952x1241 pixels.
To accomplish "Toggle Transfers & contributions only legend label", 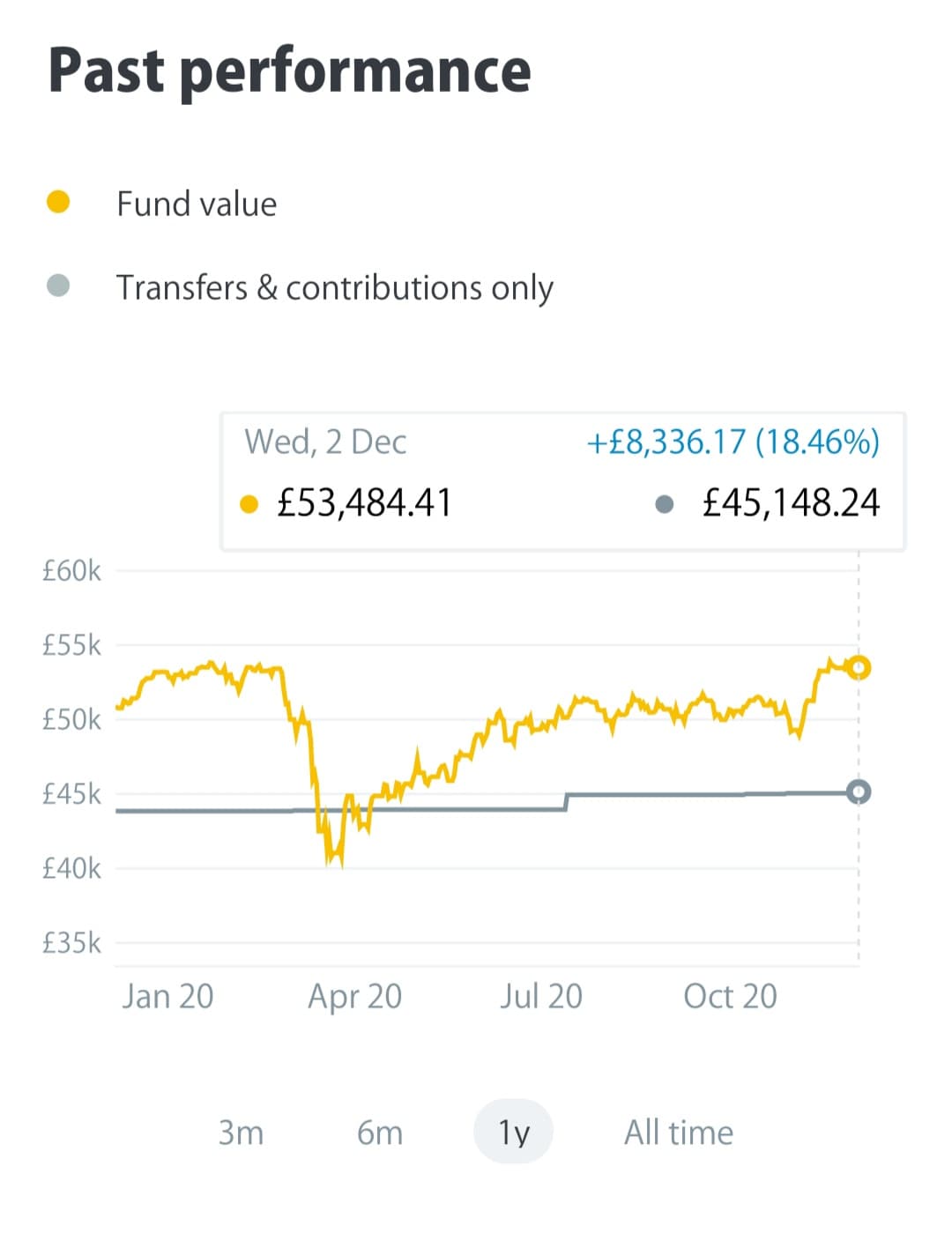I will click(x=335, y=287).
